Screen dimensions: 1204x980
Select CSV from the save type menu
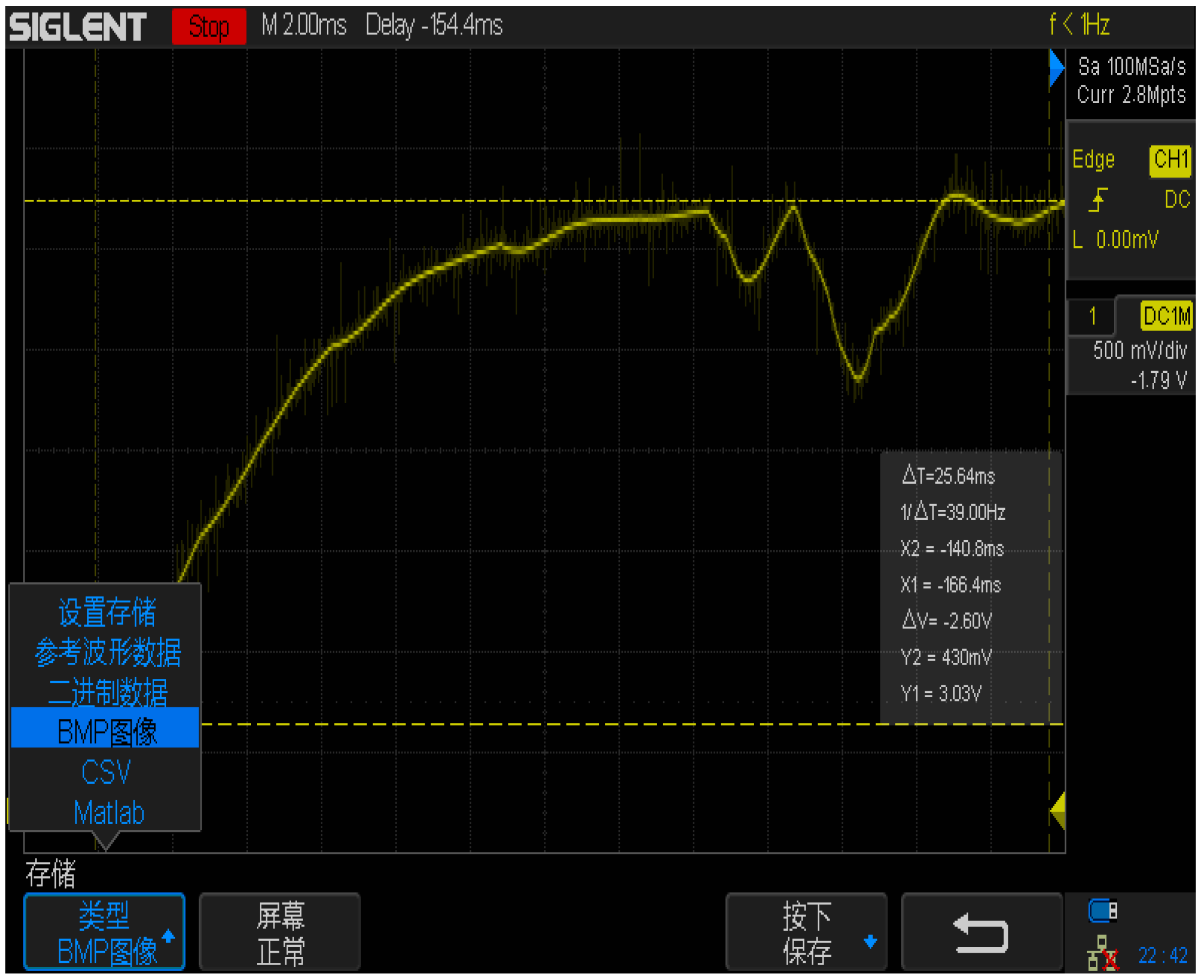106,772
